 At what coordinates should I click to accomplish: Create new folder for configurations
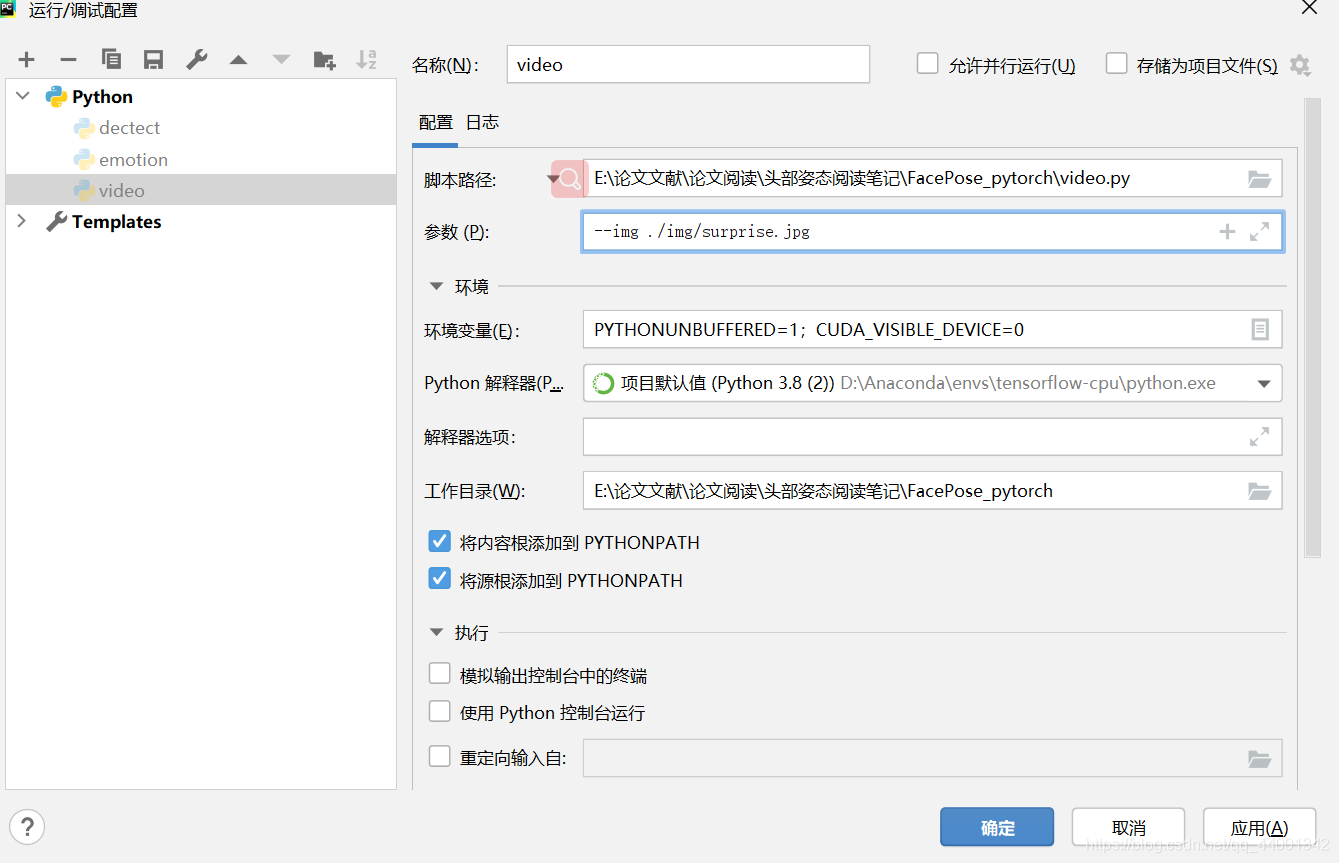324,60
